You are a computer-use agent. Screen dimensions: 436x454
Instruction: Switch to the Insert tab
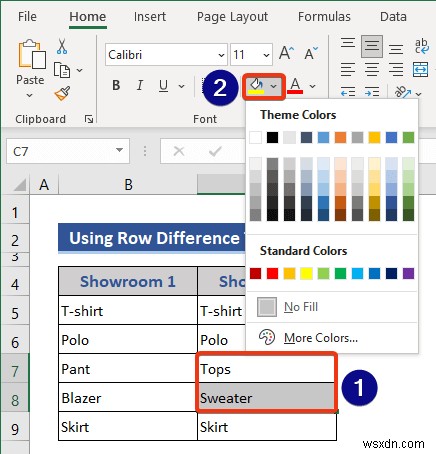point(150,17)
